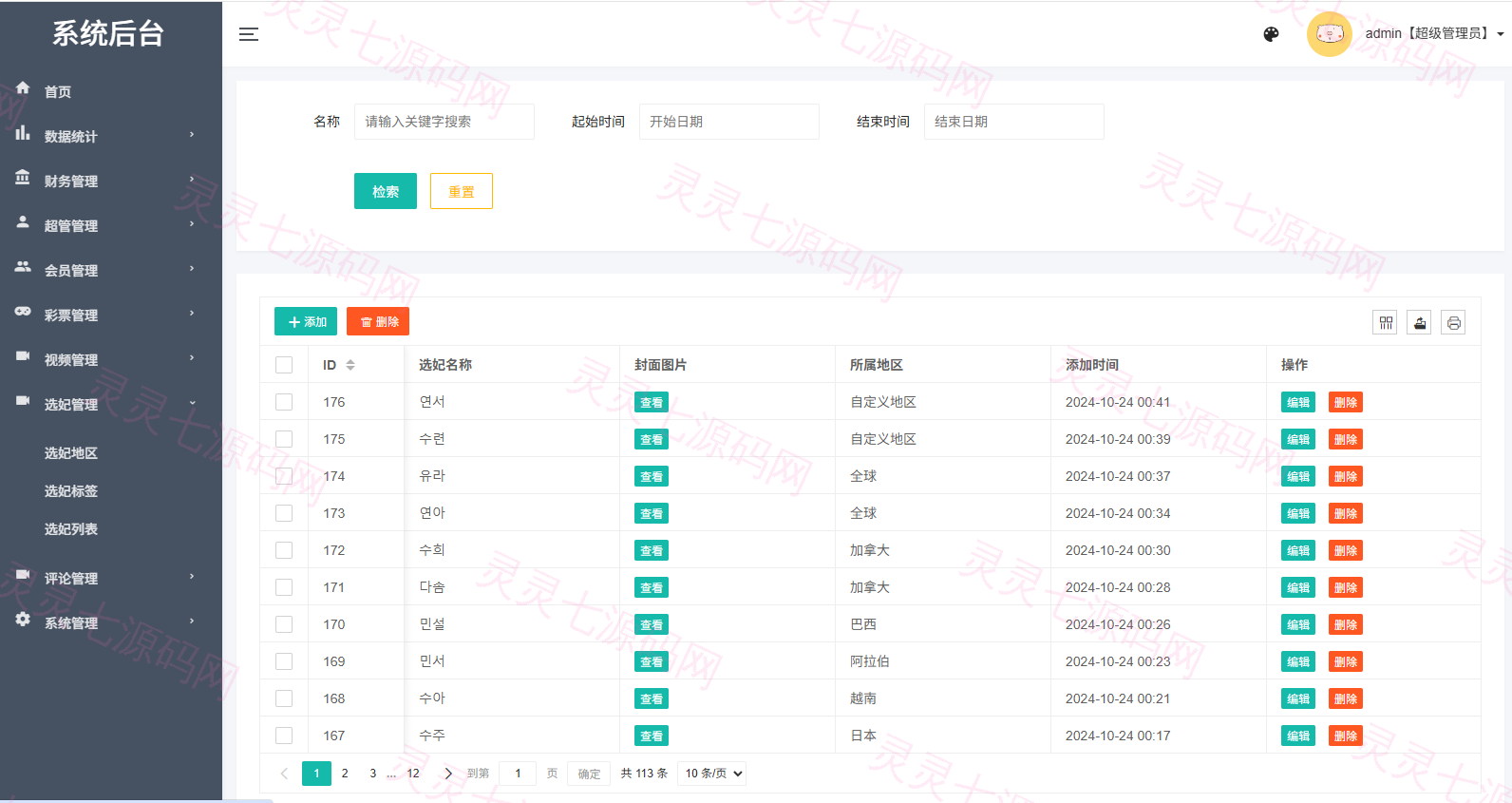
Task: Open the admin user dropdown menu
Action: tap(1434, 33)
